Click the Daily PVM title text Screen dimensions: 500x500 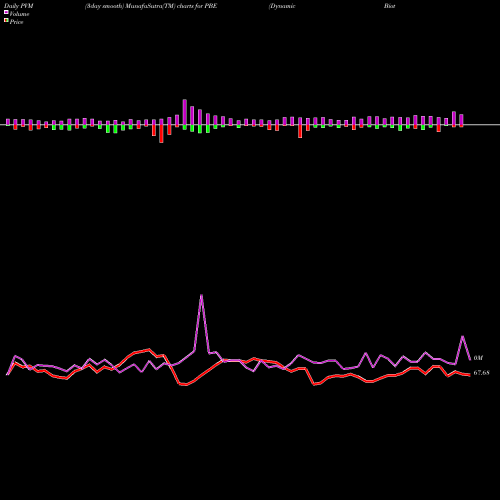coord(19,6)
